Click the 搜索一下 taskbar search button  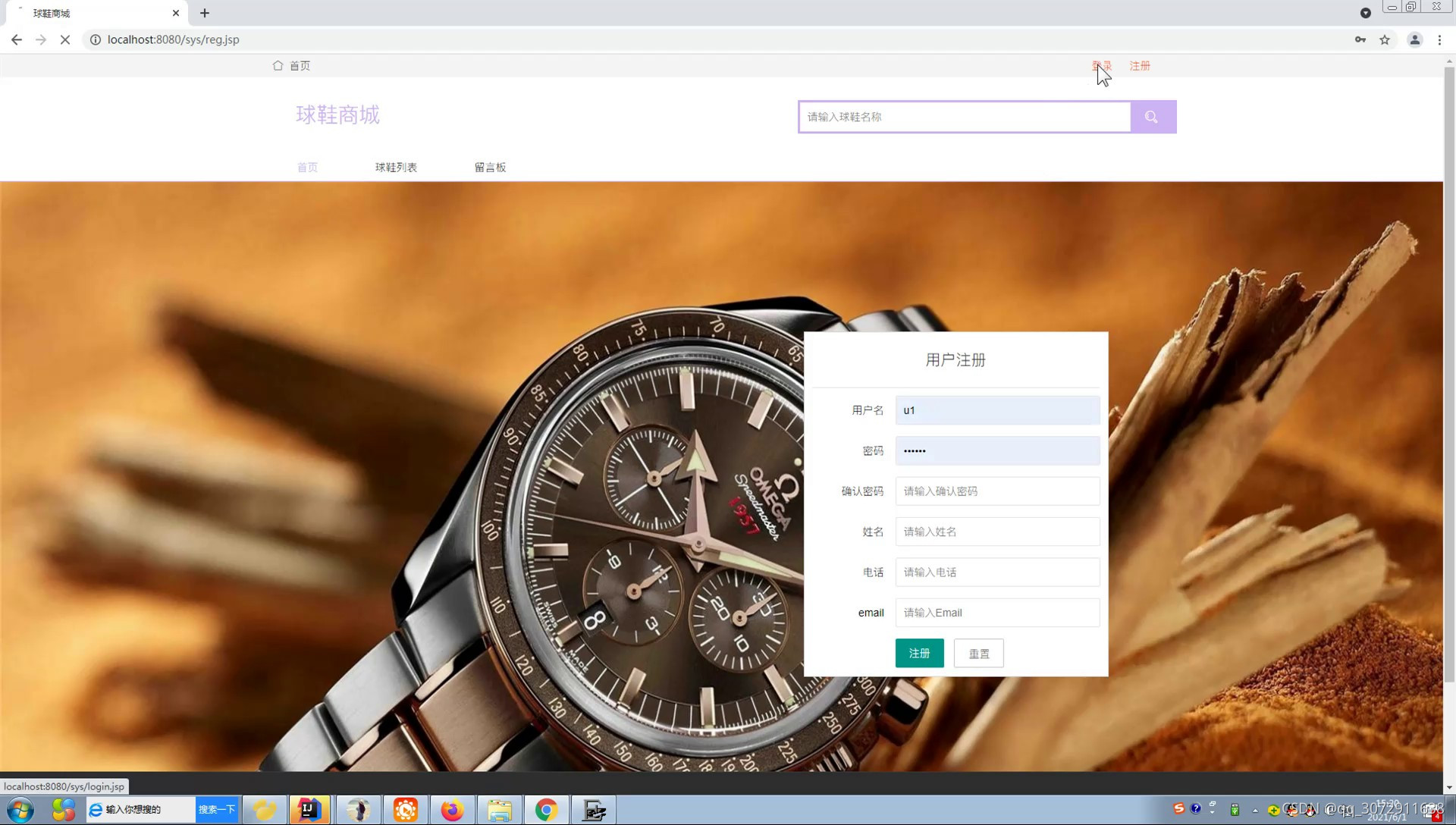[x=217, y=810]
